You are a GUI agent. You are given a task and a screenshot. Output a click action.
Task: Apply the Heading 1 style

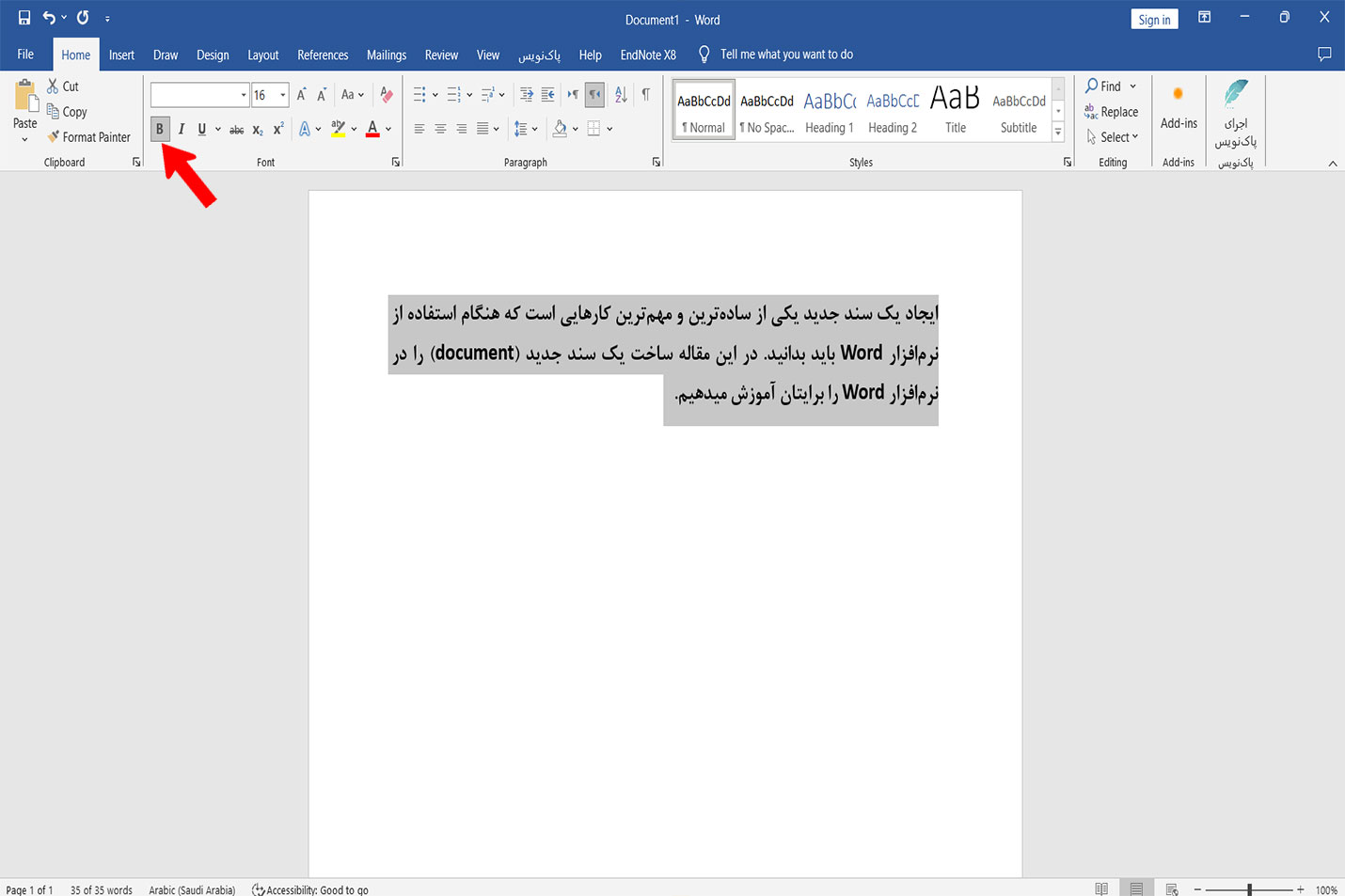tap(830, 111)
